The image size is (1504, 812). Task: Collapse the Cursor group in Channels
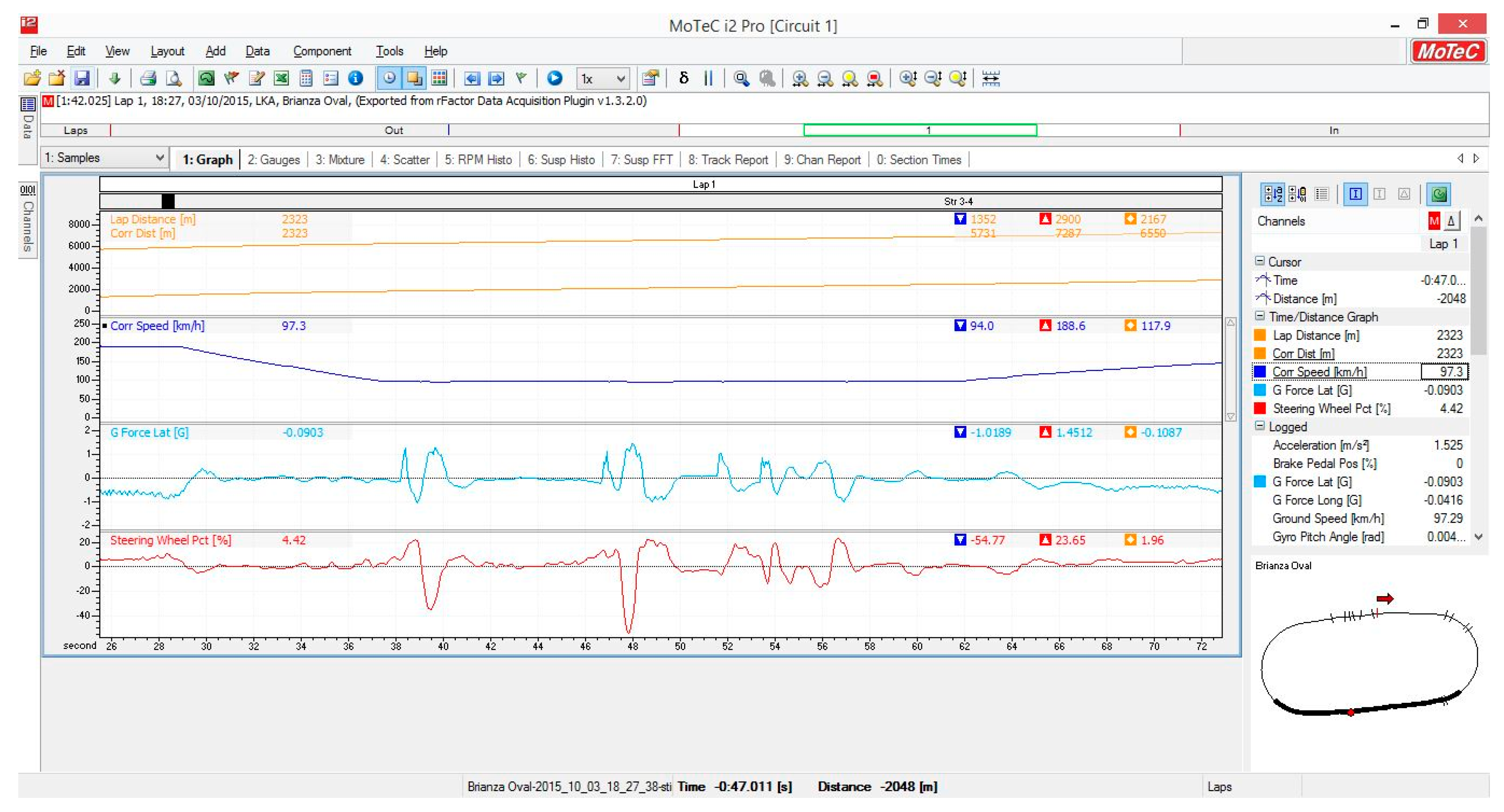(x=1259, y=261)
